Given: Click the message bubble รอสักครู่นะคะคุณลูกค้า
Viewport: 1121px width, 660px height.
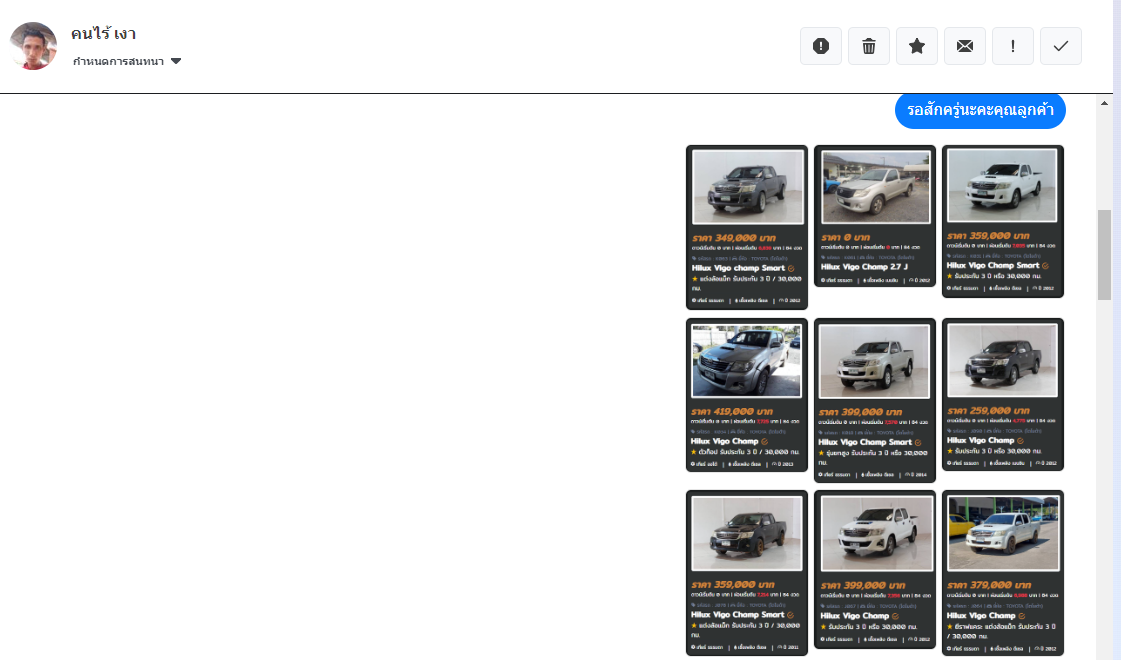Looking at the screenshot, I should (x=980, y=110).
